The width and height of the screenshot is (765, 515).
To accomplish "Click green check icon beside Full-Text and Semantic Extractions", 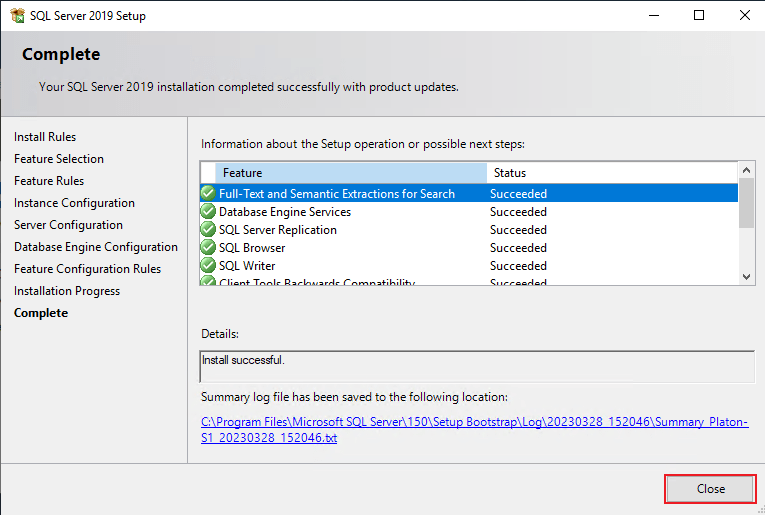I will tap(208, 194).
